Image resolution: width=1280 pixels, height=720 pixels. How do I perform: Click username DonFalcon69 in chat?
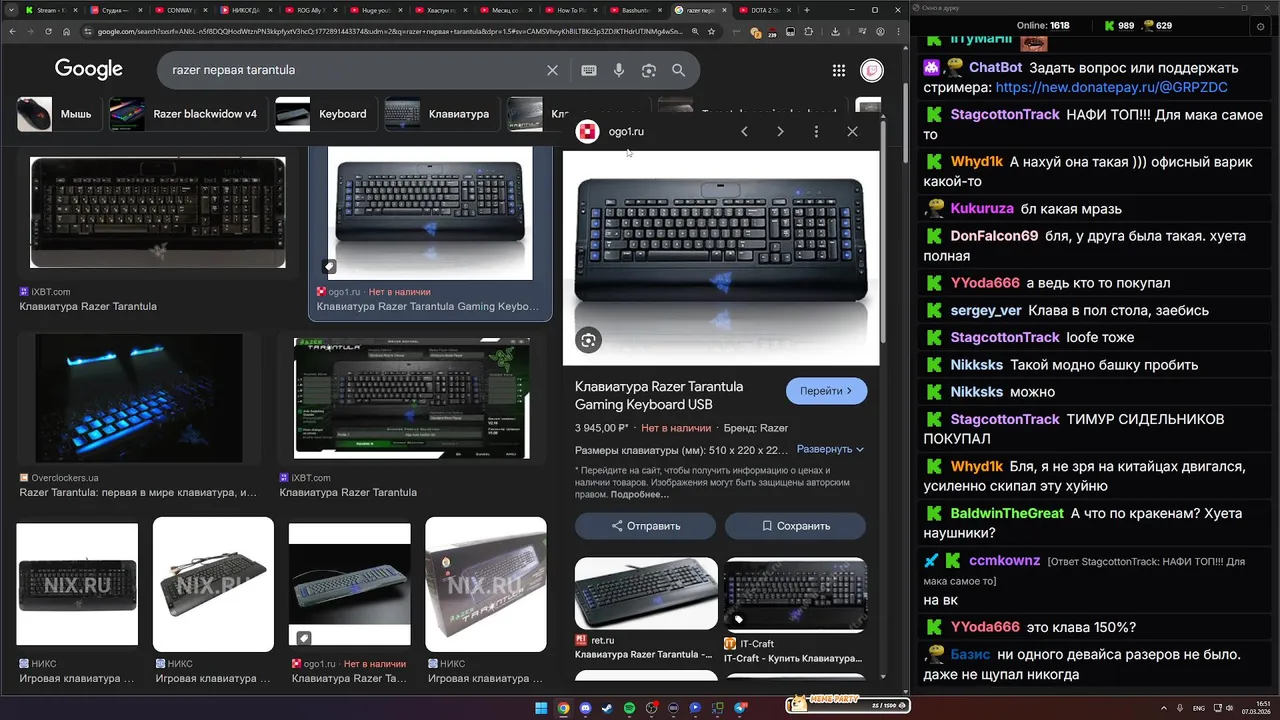[x=994, y=236]
